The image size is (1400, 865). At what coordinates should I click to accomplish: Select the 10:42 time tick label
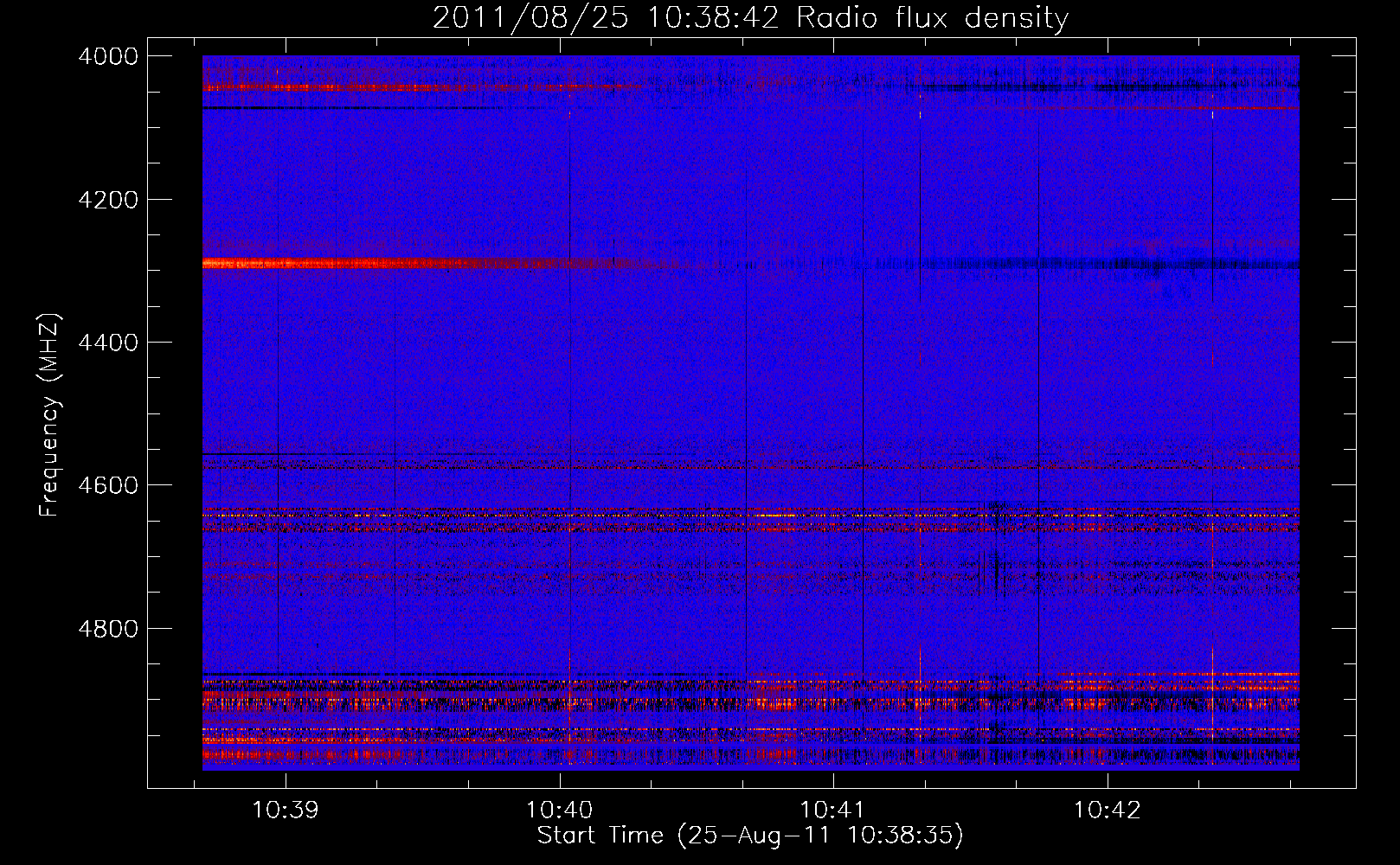tap(1107, 810)
